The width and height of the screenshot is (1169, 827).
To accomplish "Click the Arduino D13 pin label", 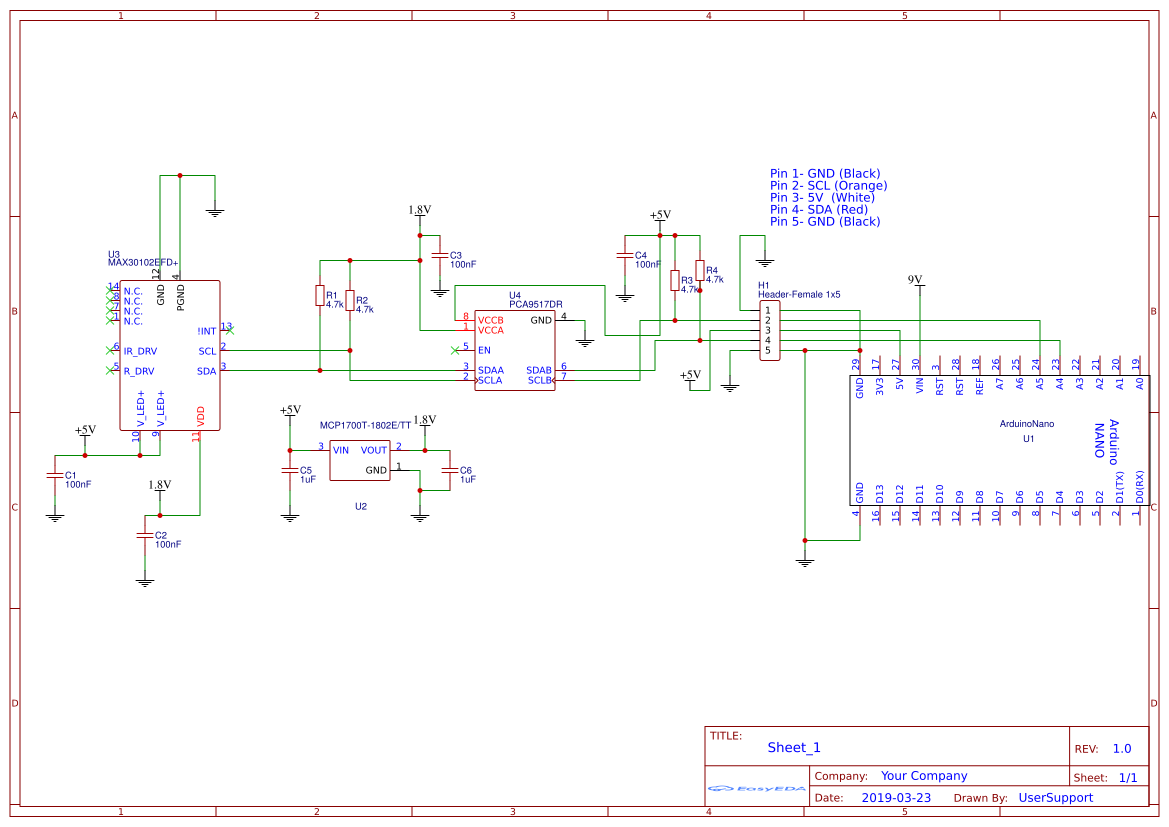I will click(880, 493).
